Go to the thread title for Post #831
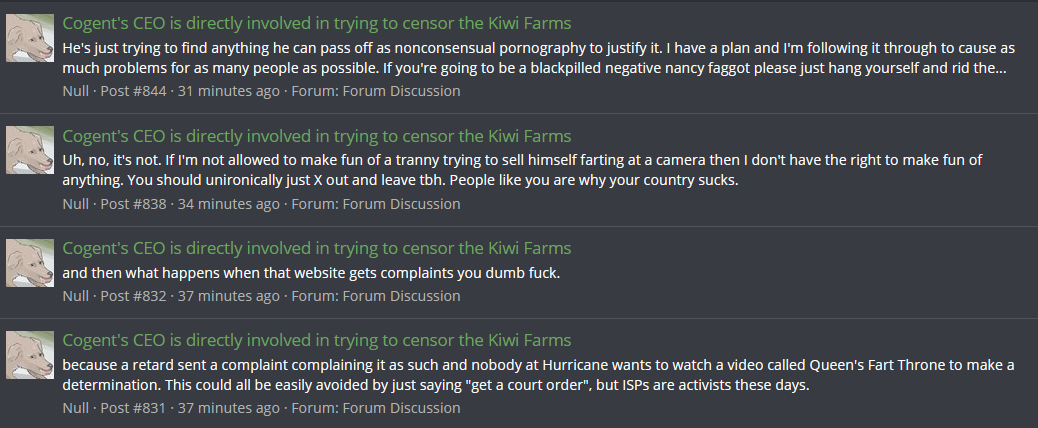 (317, 340)
